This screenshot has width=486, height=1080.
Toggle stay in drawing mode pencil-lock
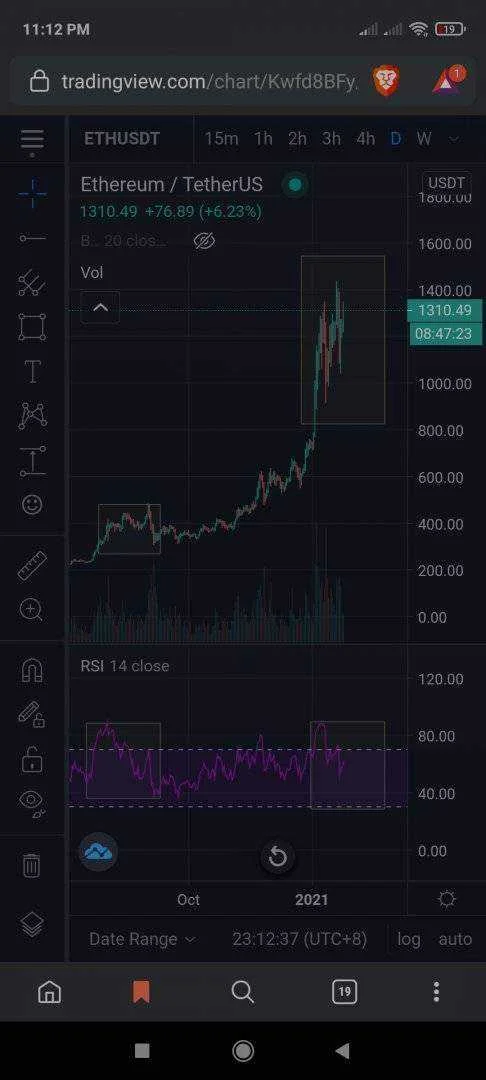32,714
